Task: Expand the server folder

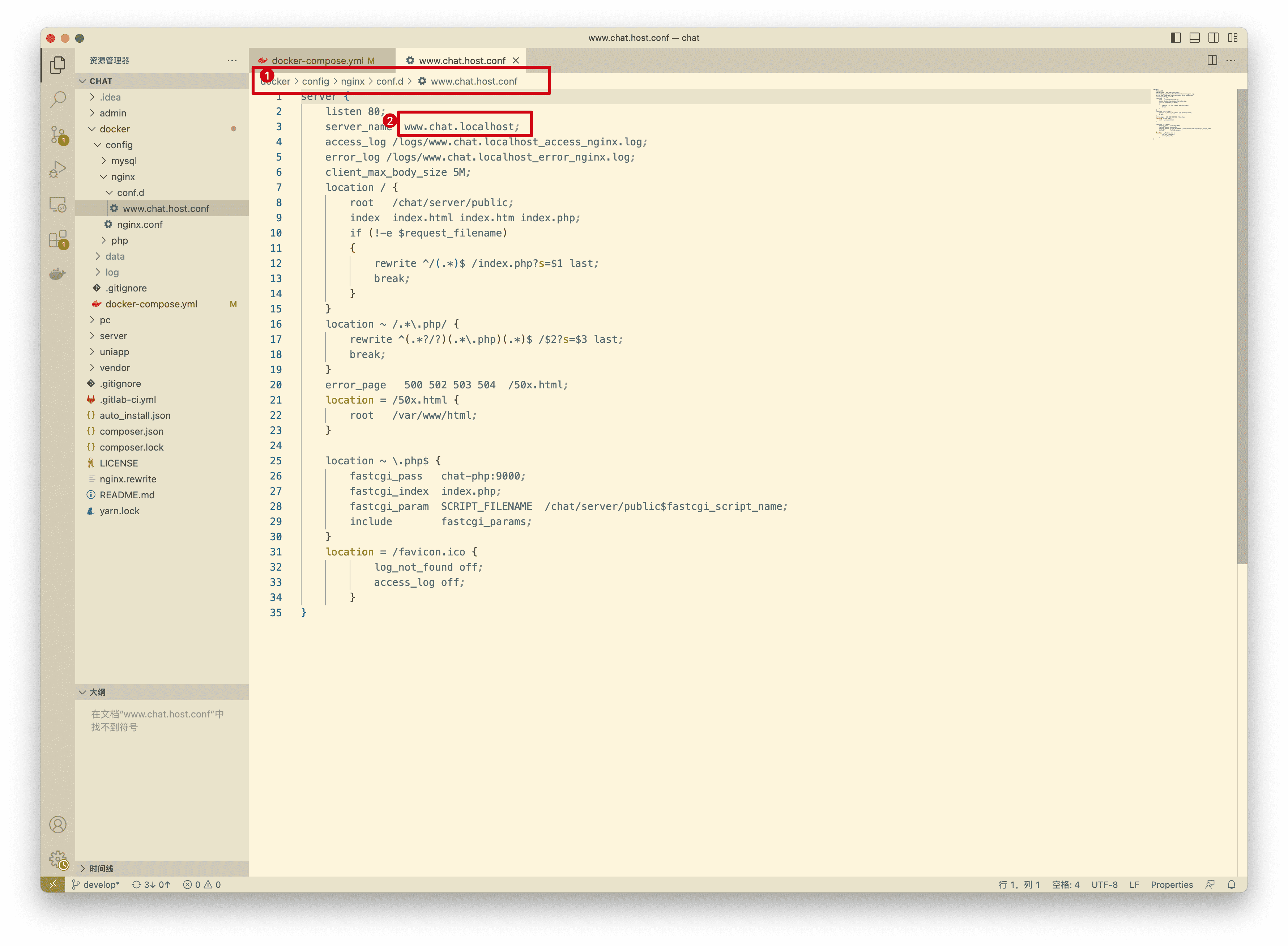Action: (x=162, y=336)
